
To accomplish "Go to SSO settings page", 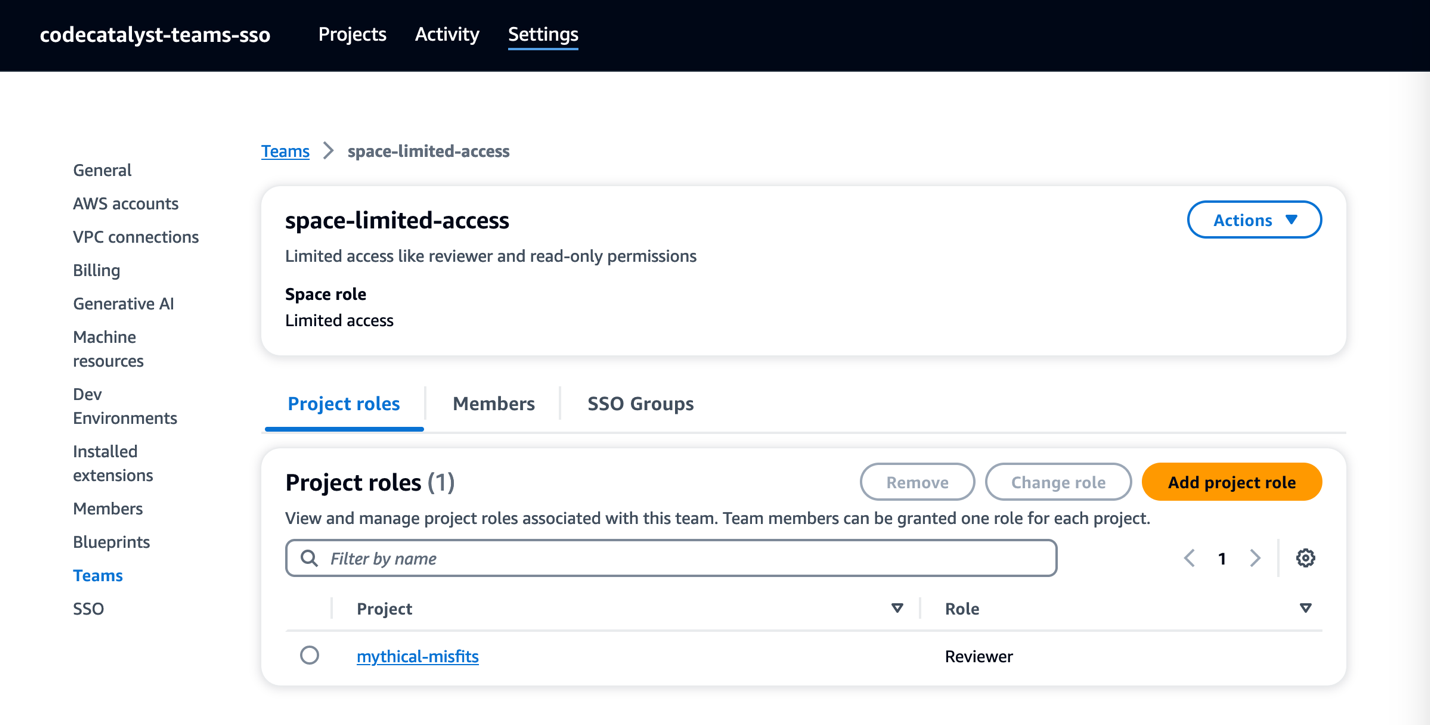I will [88, 608].
